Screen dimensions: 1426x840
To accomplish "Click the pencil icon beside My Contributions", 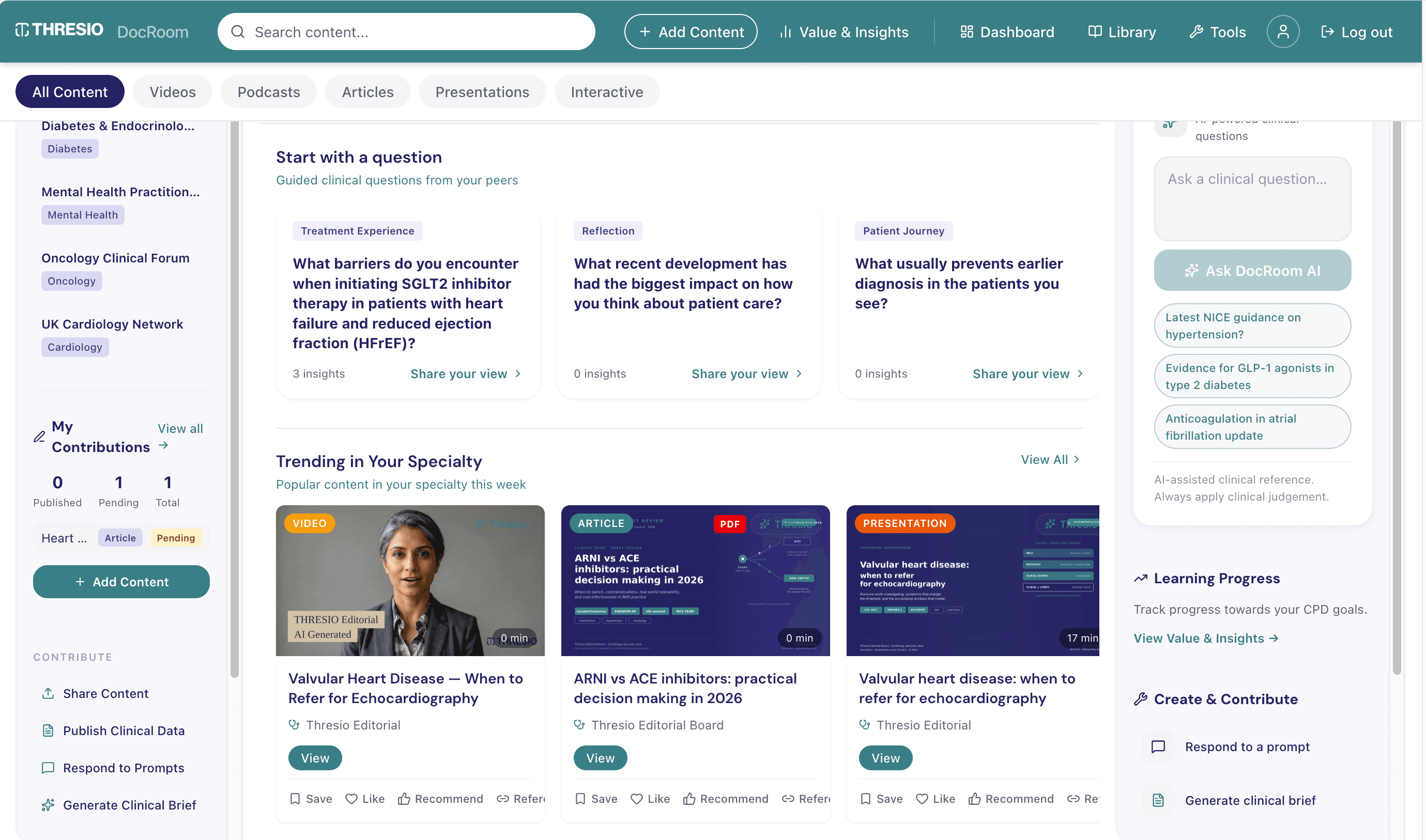I will [39, 437].
